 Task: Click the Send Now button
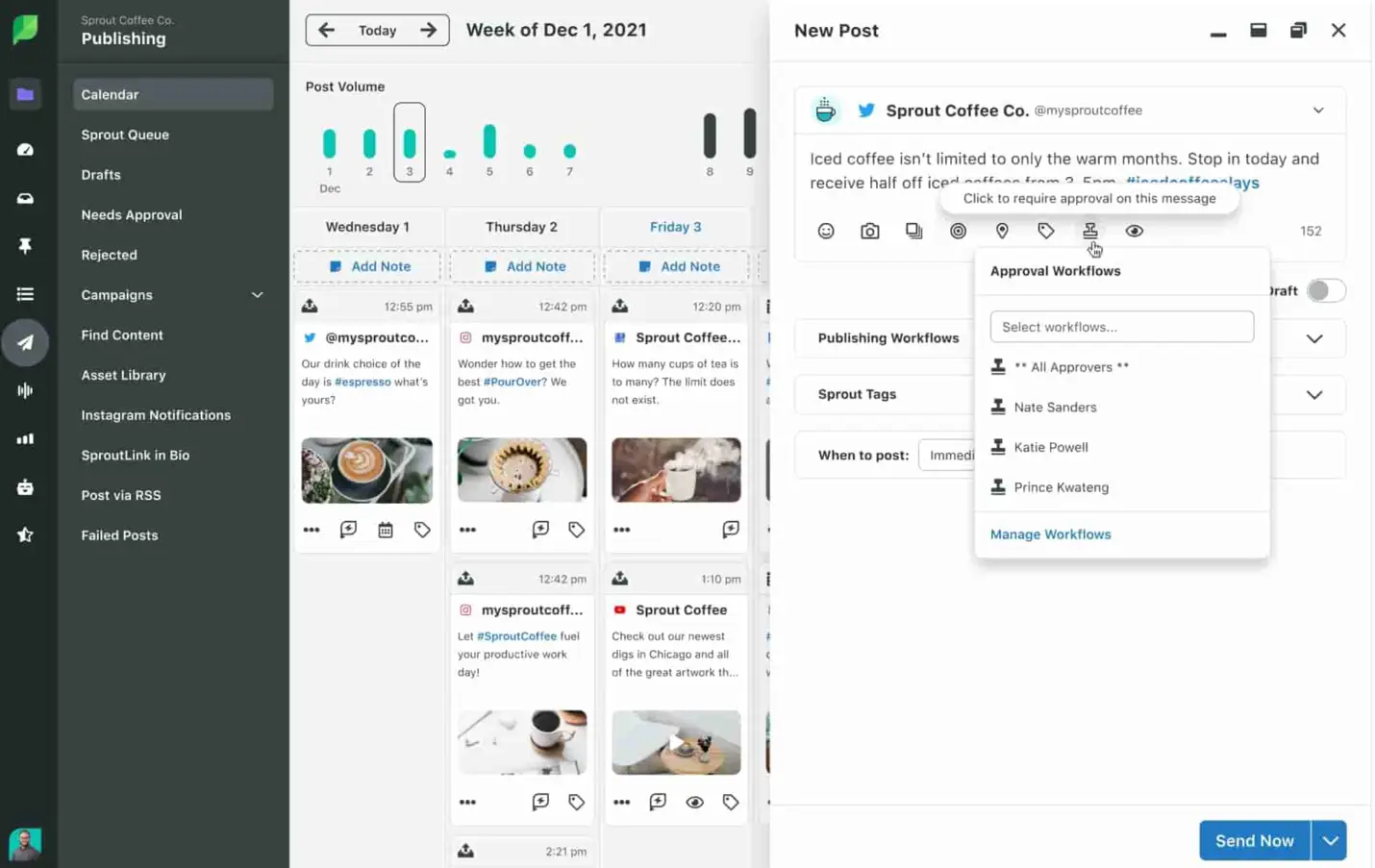pyautogui.click(x=1255, y=841)
